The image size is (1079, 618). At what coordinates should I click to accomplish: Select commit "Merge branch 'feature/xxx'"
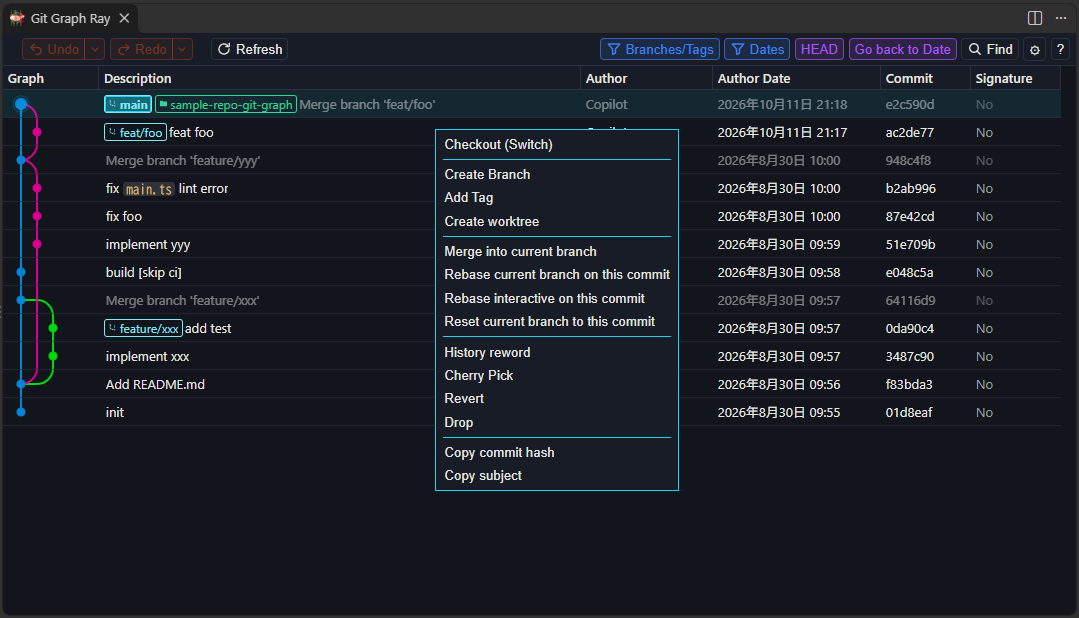tap(182, 301)
